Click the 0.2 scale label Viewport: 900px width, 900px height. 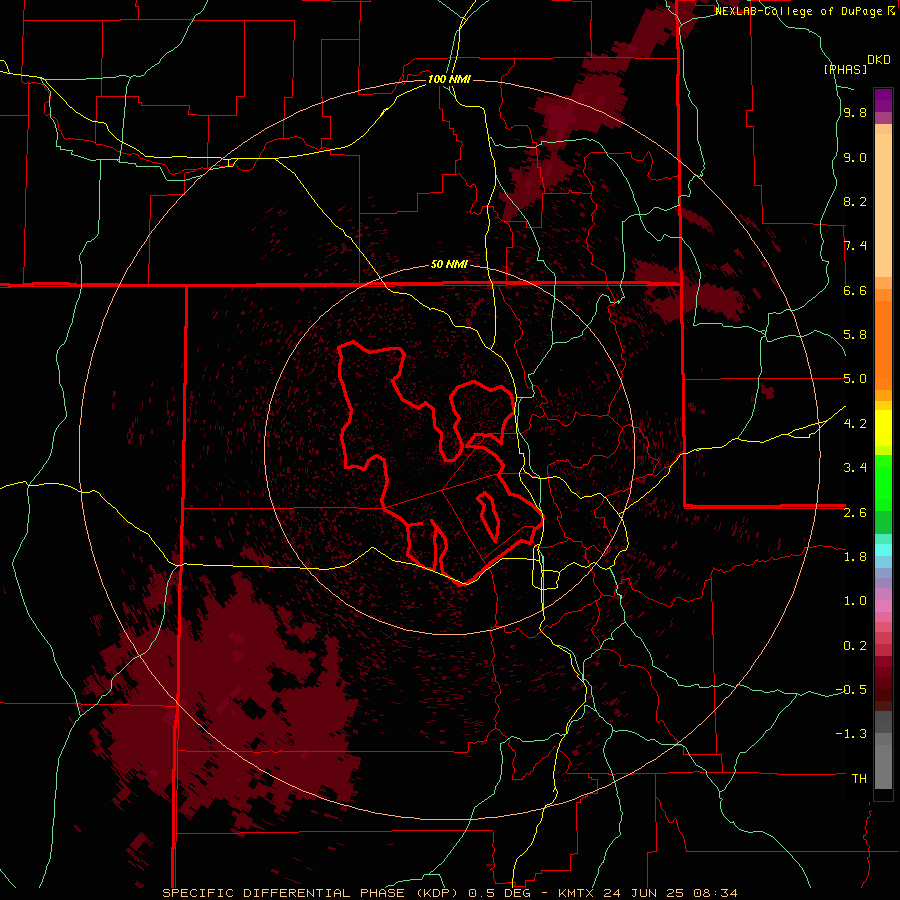(x=855, y=646)
